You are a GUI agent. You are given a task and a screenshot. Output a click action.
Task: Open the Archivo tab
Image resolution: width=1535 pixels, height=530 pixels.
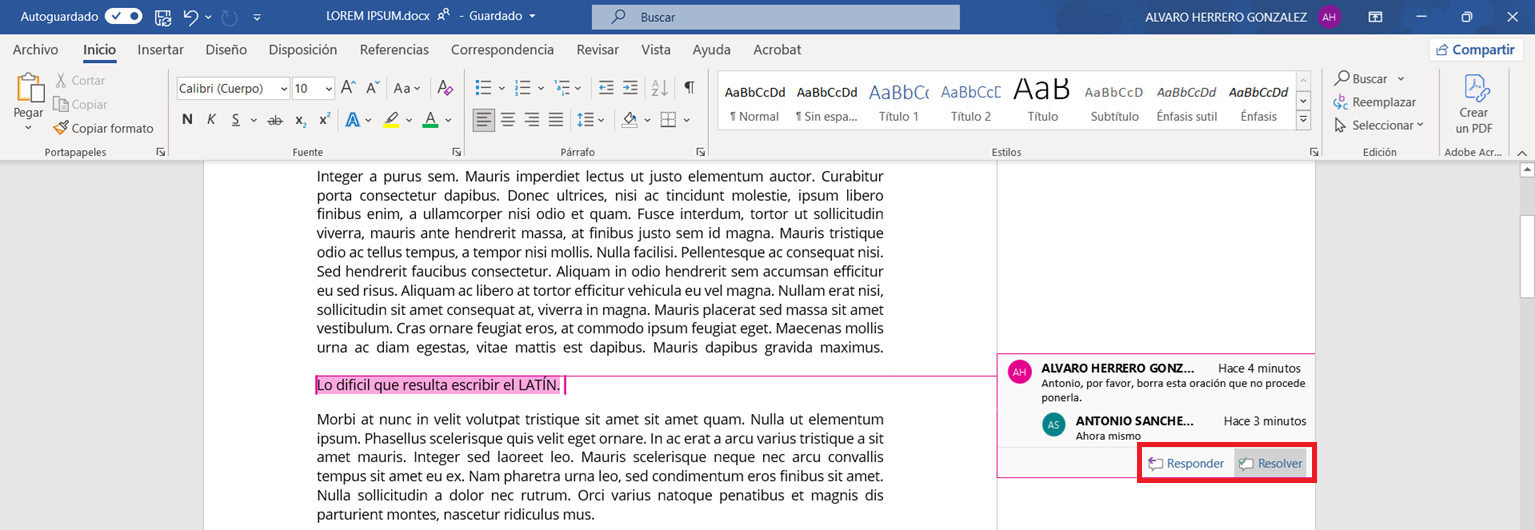[x=35, y=49]
